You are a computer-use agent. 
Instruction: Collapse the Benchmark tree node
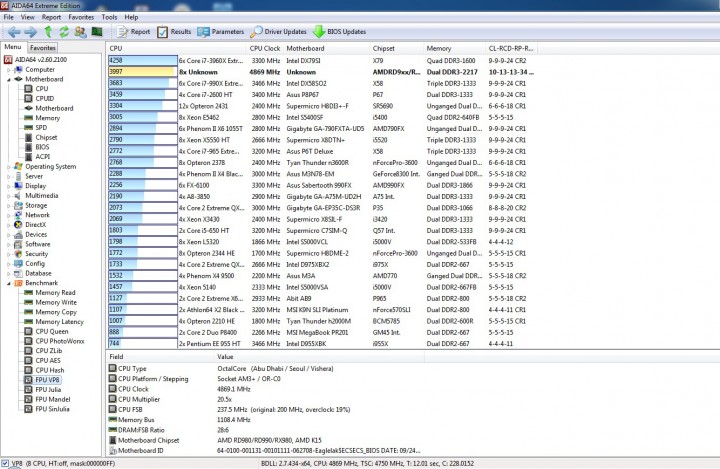coord(8,283)
